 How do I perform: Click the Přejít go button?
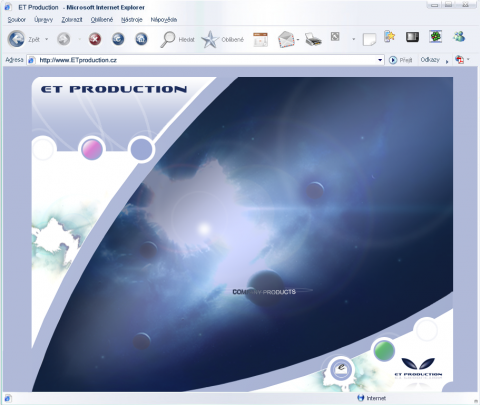[x=401, y=60]
